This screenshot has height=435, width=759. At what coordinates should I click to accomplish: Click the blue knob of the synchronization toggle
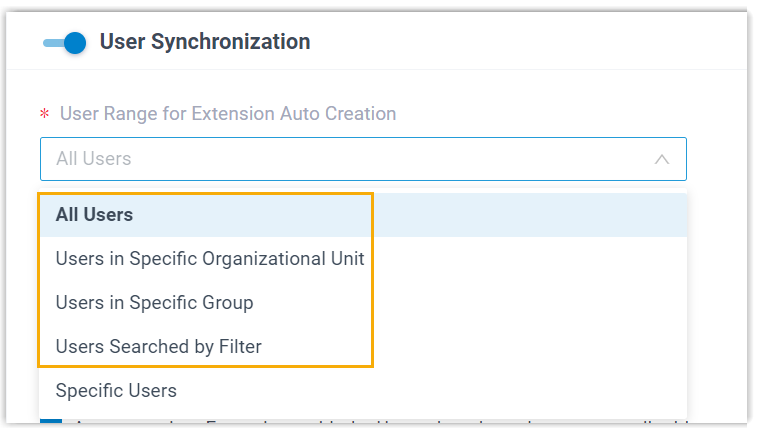coord(74,42)
